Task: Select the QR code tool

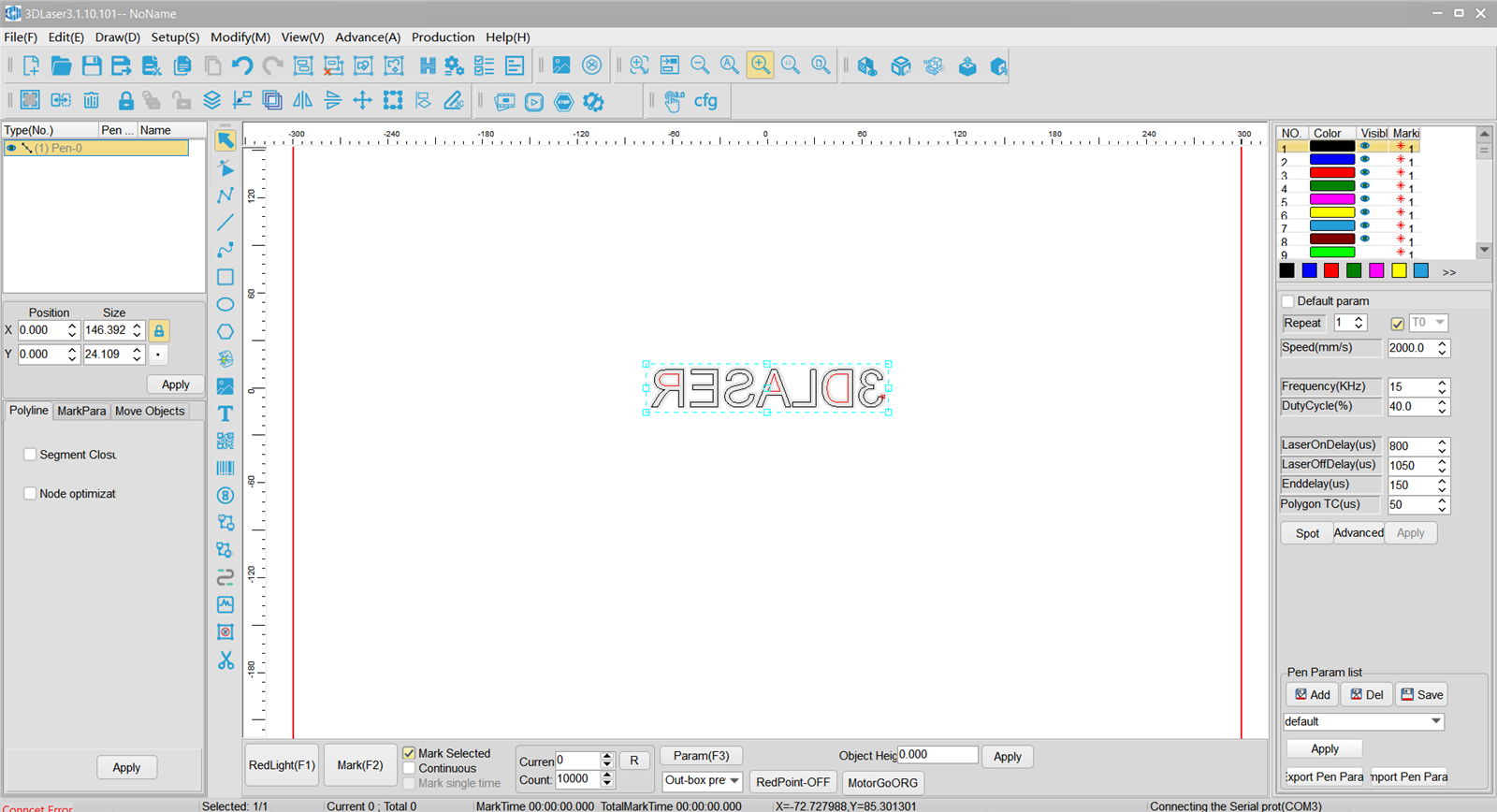Action: point(225,441)
